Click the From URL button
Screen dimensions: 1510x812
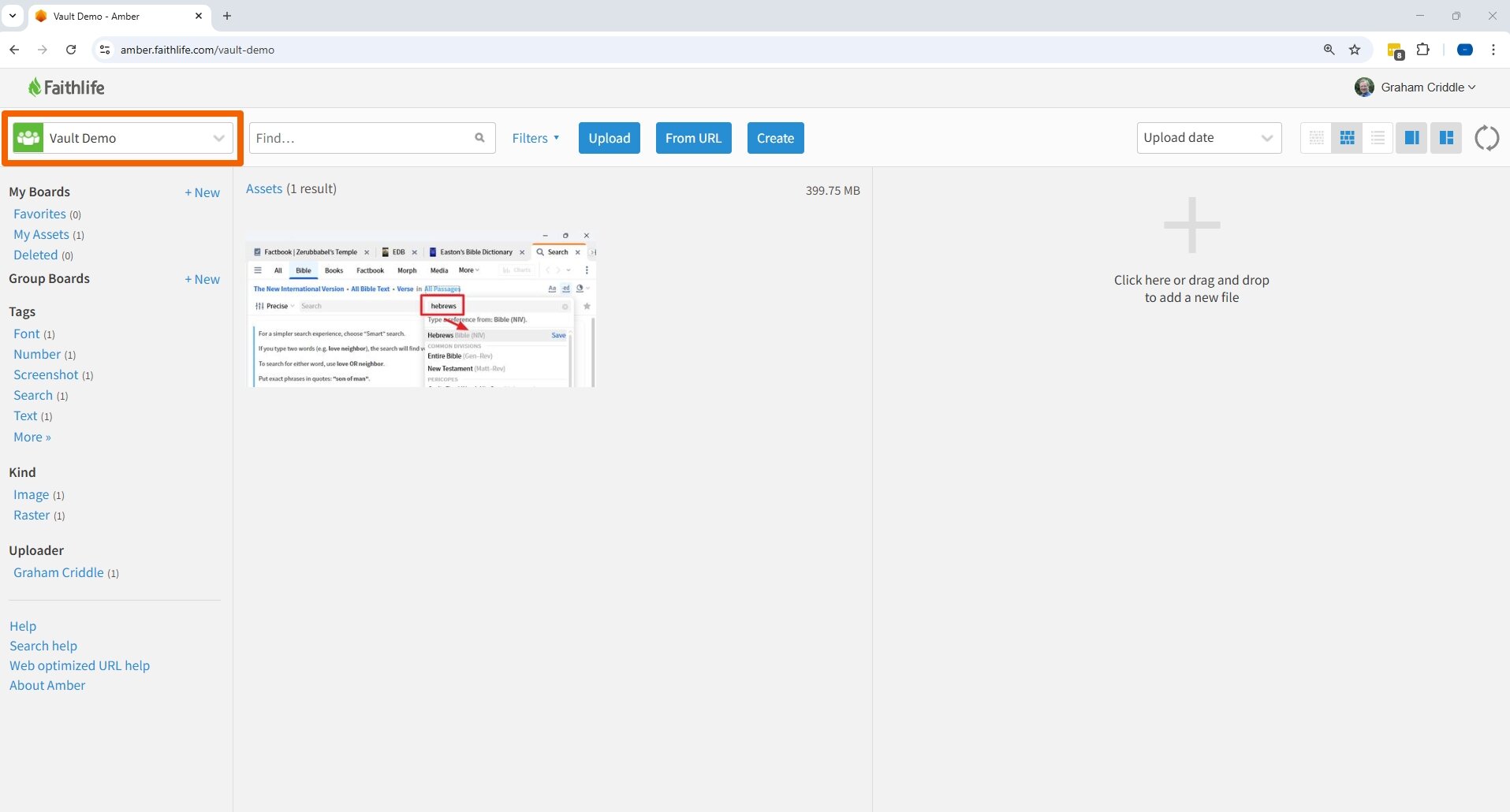[694, 138]
